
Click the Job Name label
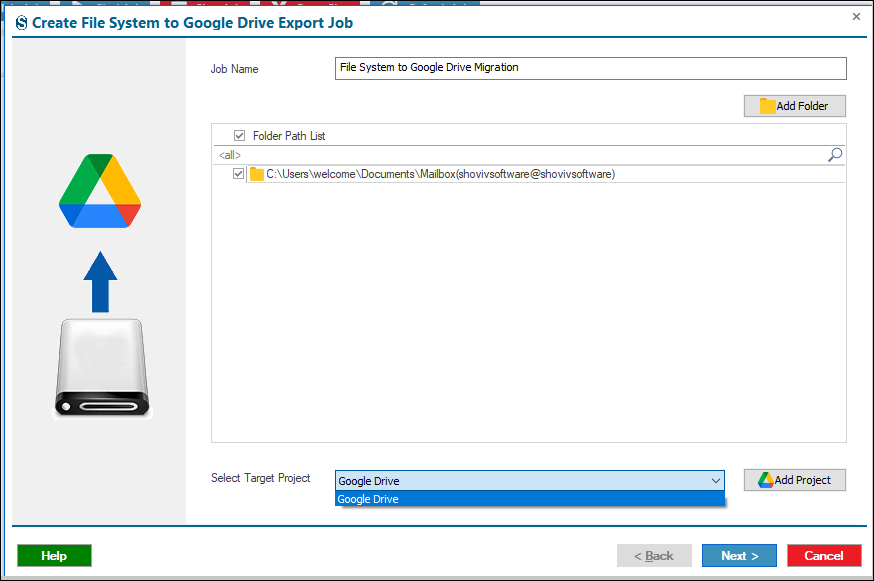coord(234,69)
